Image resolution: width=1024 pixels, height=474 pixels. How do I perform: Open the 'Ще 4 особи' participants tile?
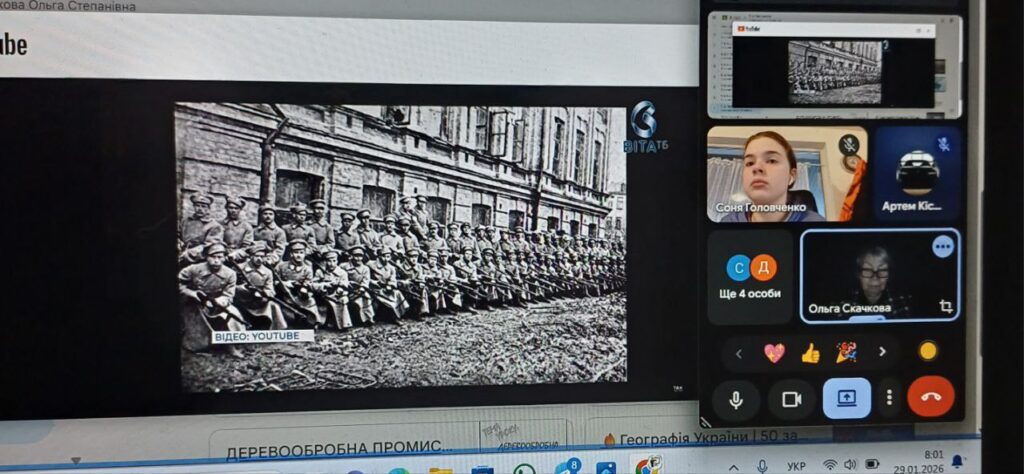point(750,277)
